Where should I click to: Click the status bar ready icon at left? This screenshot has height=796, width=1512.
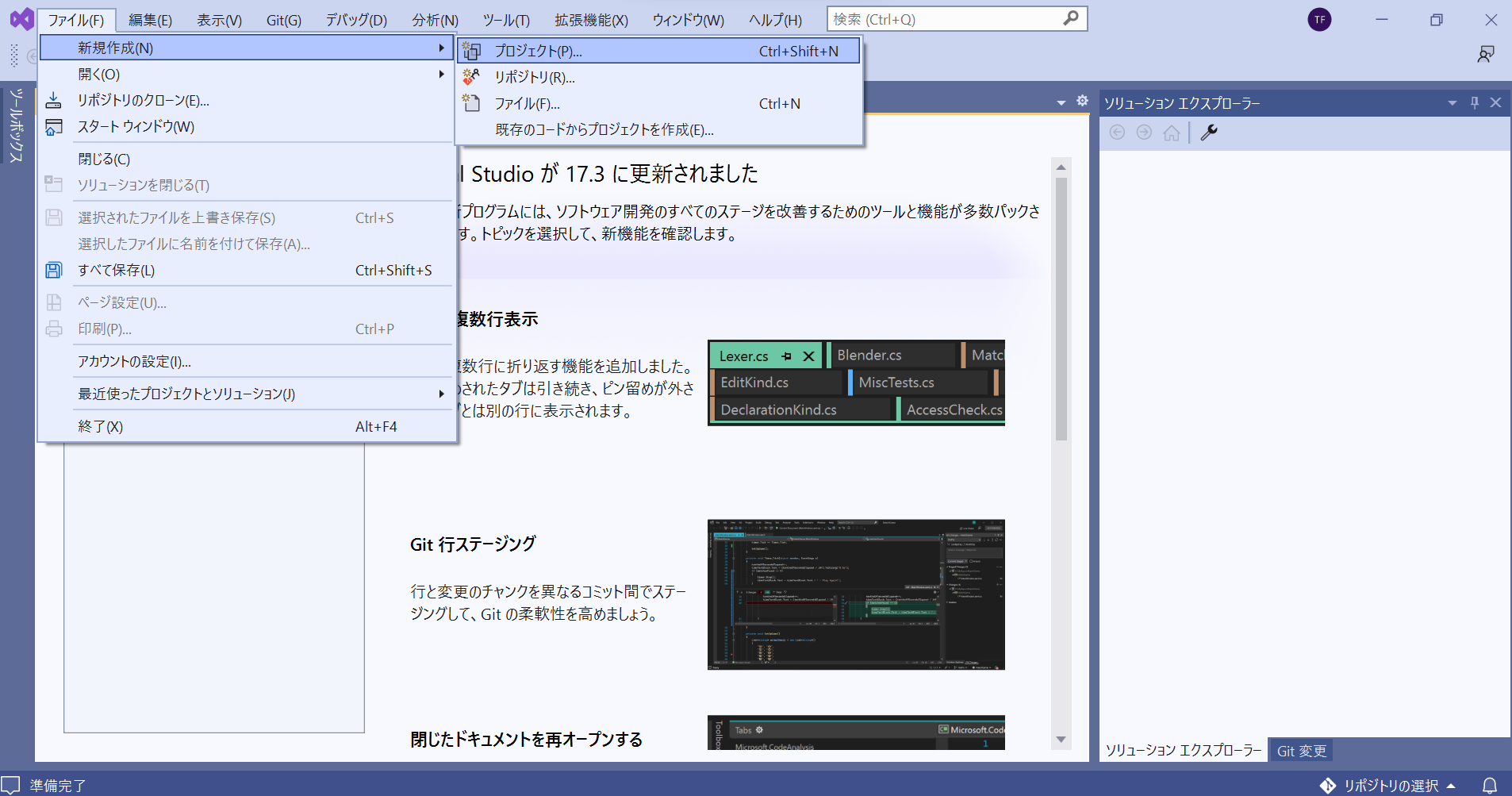pyautogui.click(x=10, y=785)
